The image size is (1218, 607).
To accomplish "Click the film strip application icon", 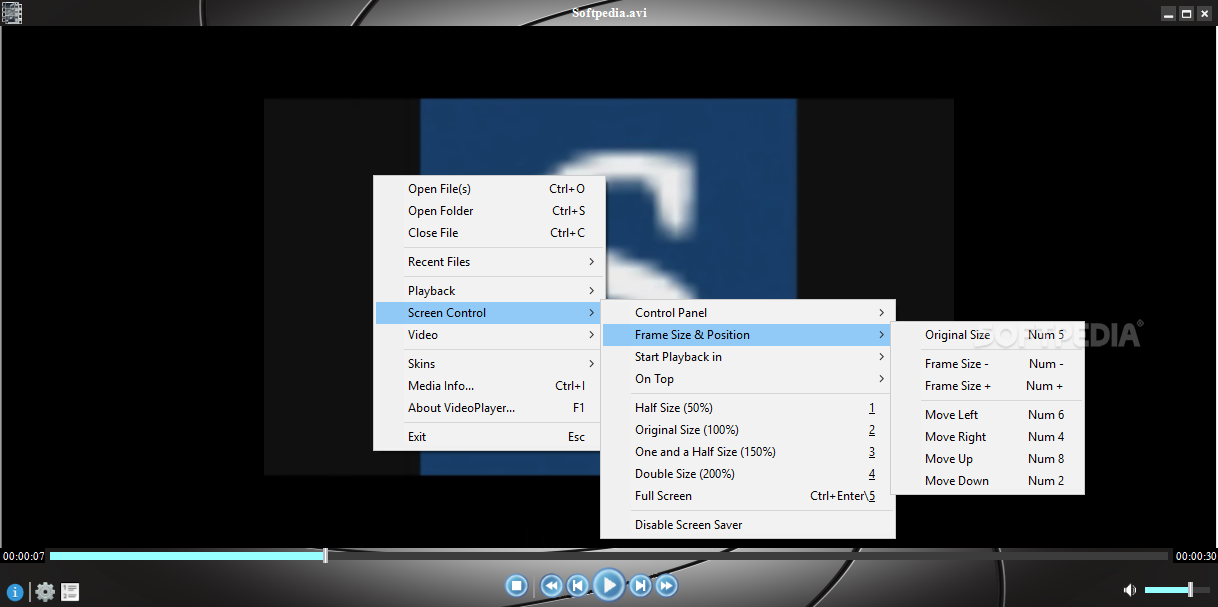I will (x=12, y=13).
